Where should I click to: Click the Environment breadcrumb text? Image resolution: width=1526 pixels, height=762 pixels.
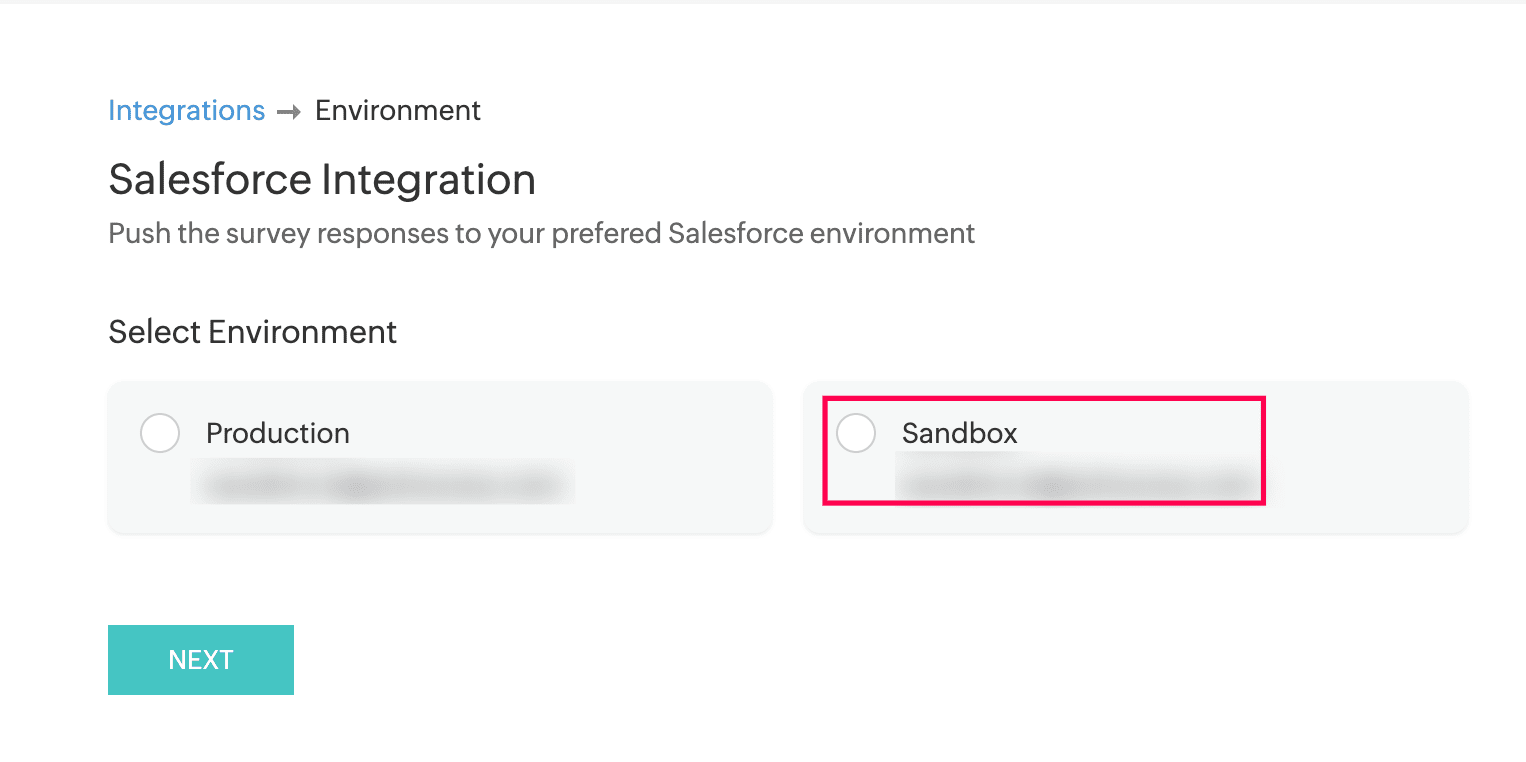398,110
